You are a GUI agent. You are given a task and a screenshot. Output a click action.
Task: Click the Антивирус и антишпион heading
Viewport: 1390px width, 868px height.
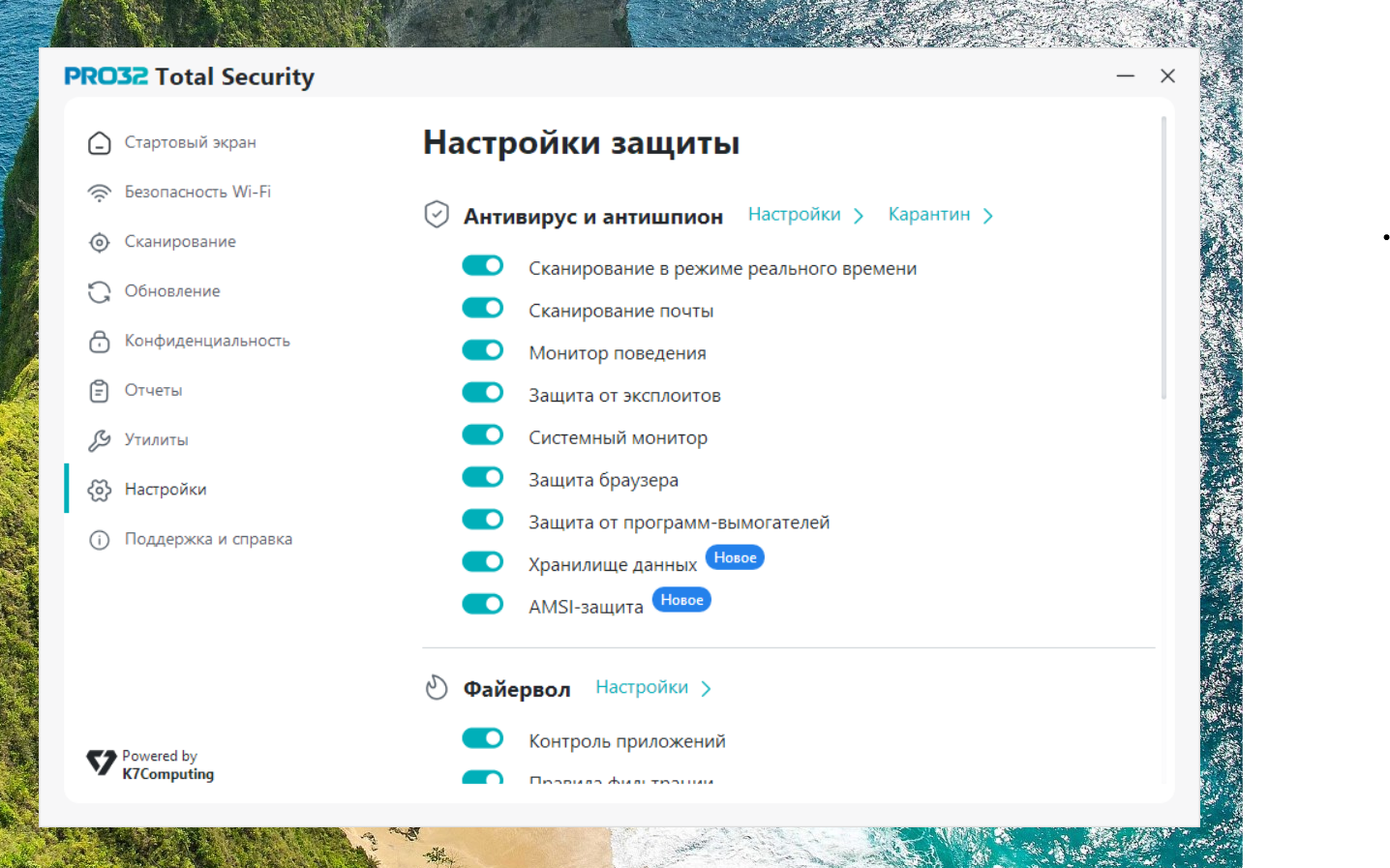(592, 217)
